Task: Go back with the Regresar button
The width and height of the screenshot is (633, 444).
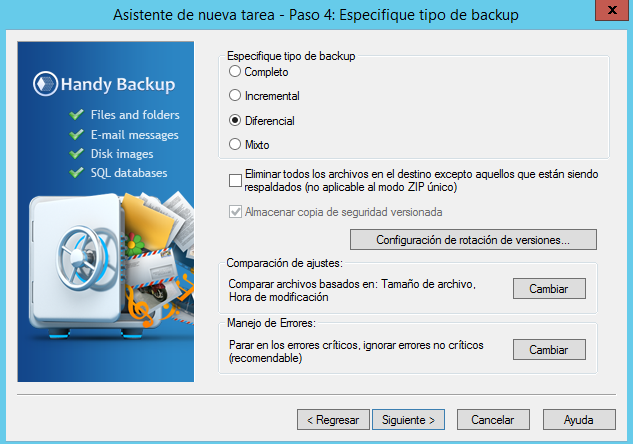Action: (334, 419)
